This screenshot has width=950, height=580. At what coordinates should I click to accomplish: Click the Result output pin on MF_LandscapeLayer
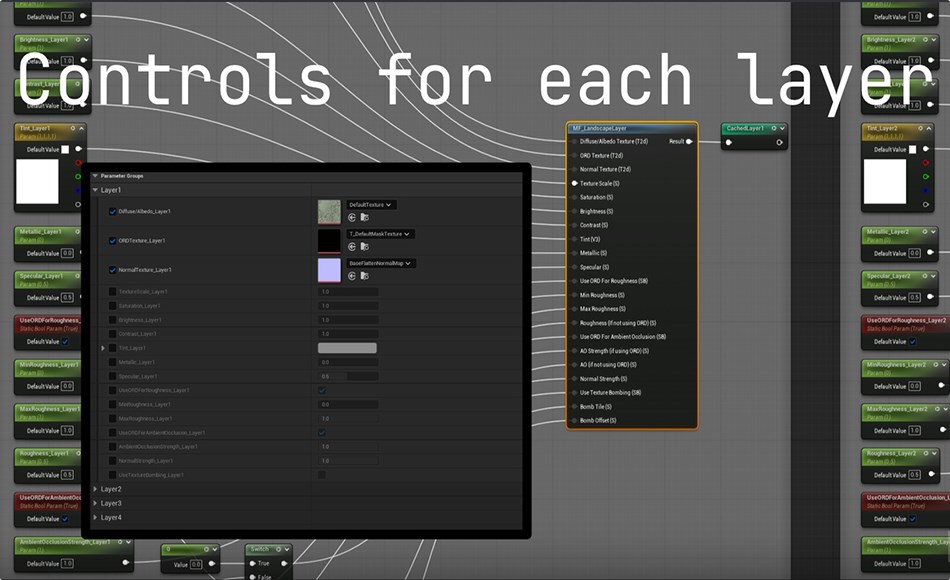(x=686, y=142)
